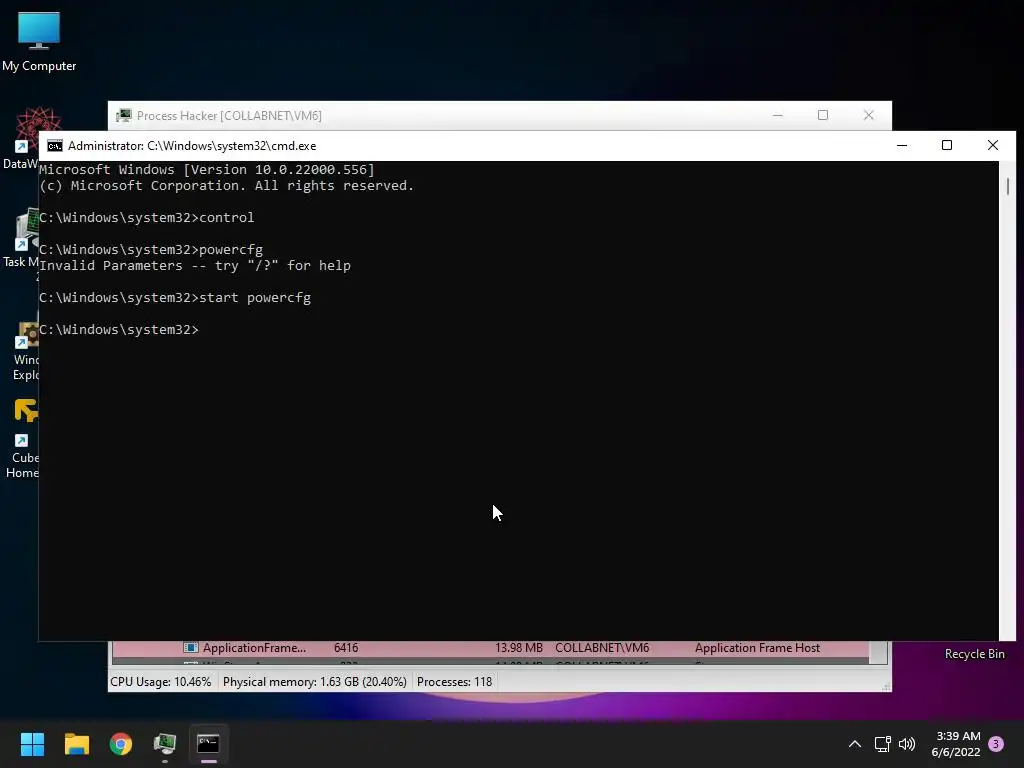Click the 'start powercfg' command line
Screen dimensions: 1024x768
[175, 298]
